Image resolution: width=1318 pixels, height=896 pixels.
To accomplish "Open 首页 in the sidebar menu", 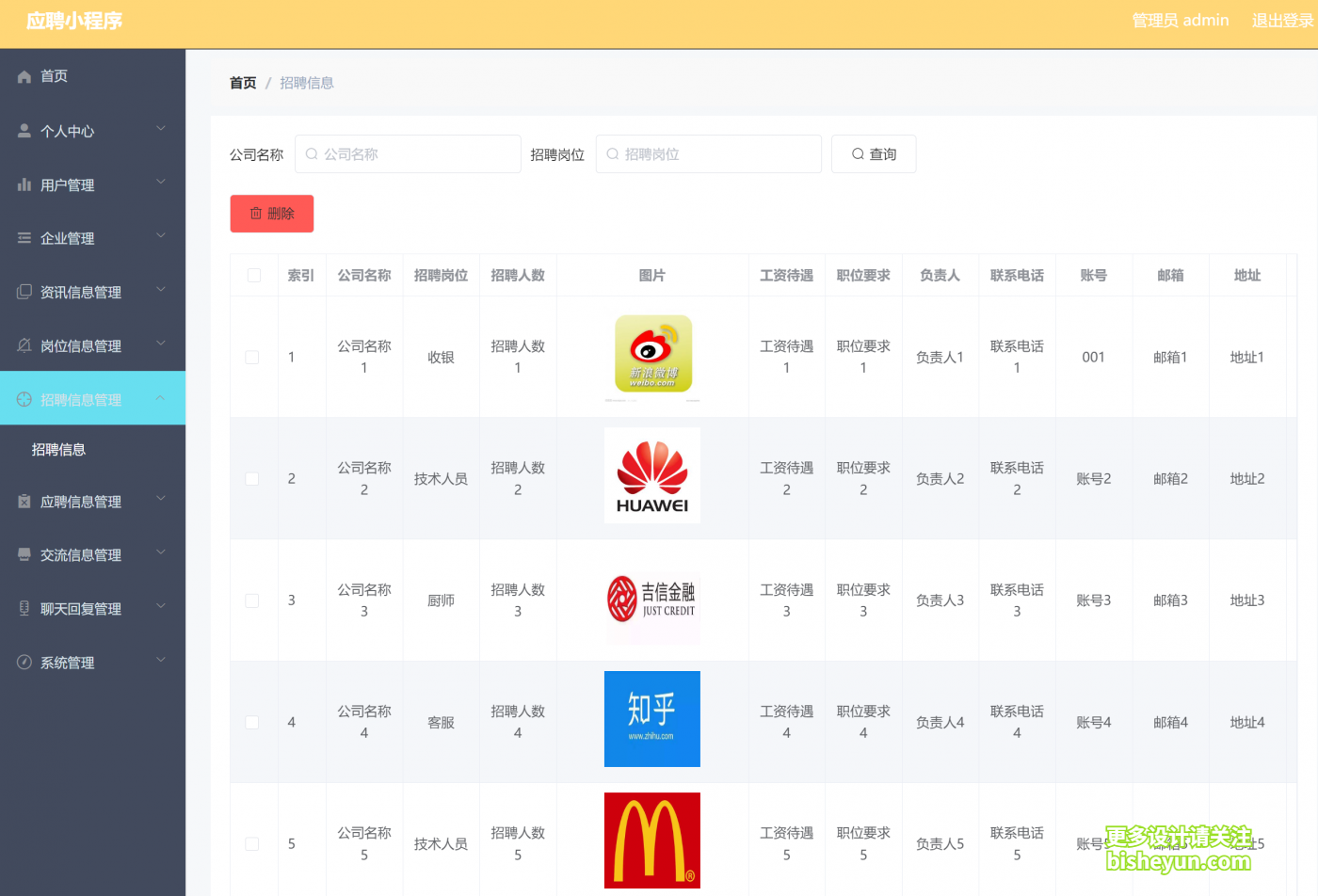I will (x=92, y=76).
